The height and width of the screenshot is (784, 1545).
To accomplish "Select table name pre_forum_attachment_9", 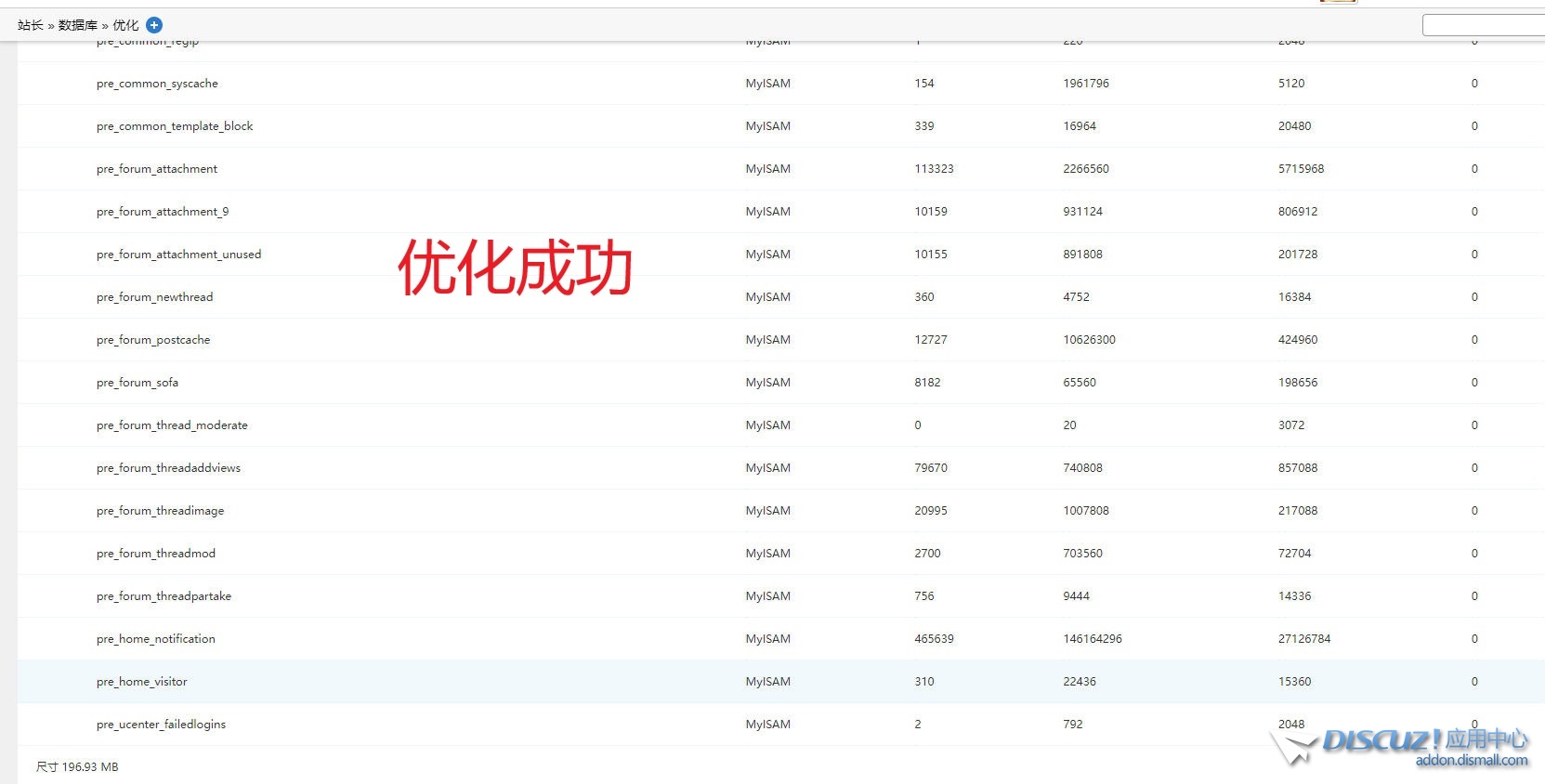I will pos(163,212).
